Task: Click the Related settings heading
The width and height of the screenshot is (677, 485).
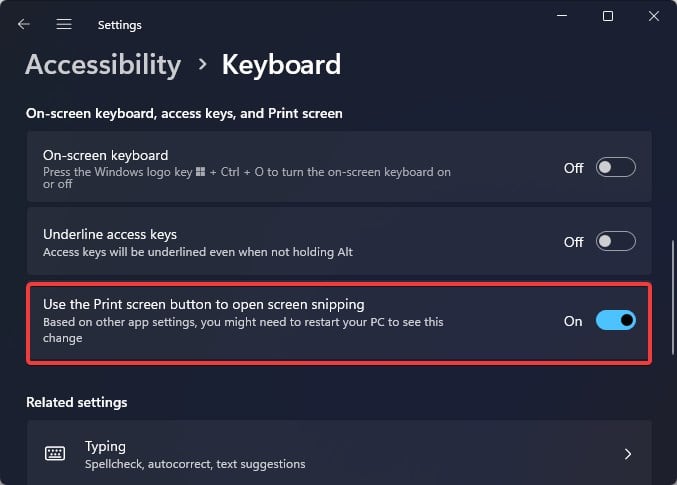Action: [x=77, y=403]
